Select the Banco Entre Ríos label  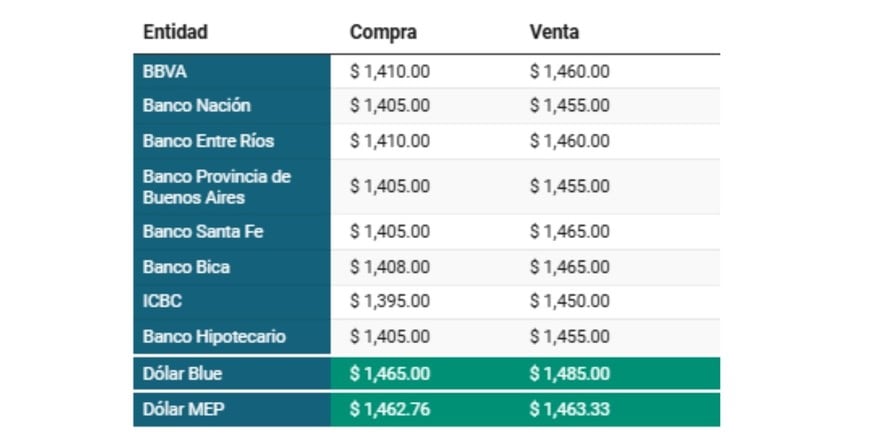[x=208, y=141]
